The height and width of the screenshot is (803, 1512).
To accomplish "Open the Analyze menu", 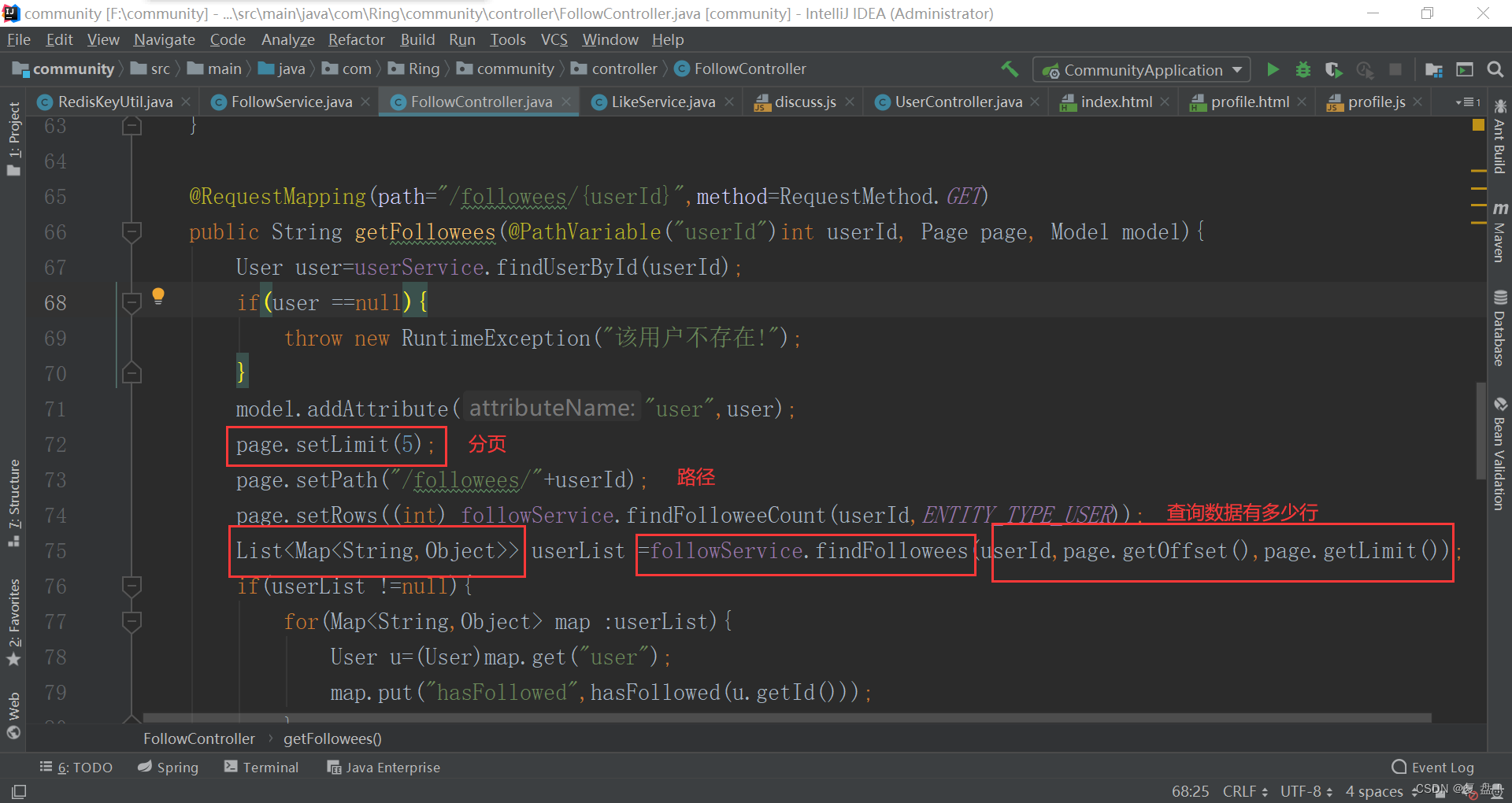I will (x=287, y=39).
